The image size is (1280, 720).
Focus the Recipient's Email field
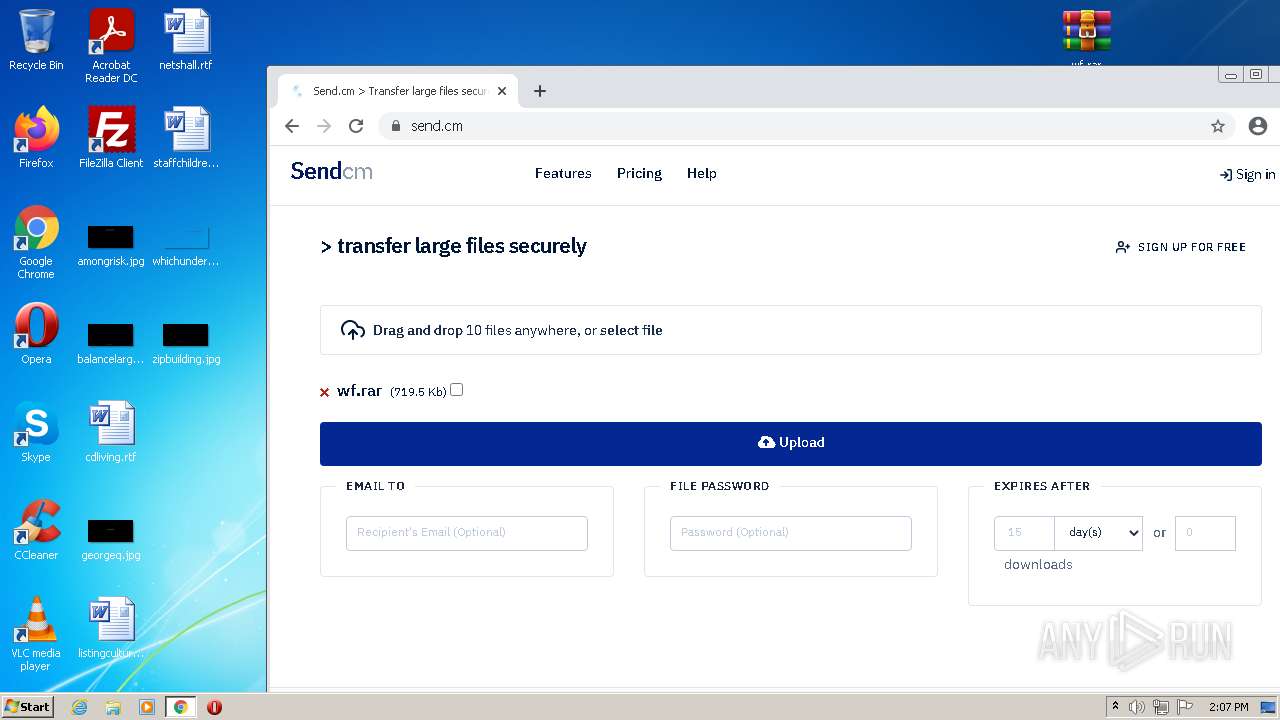coord(467,533)
